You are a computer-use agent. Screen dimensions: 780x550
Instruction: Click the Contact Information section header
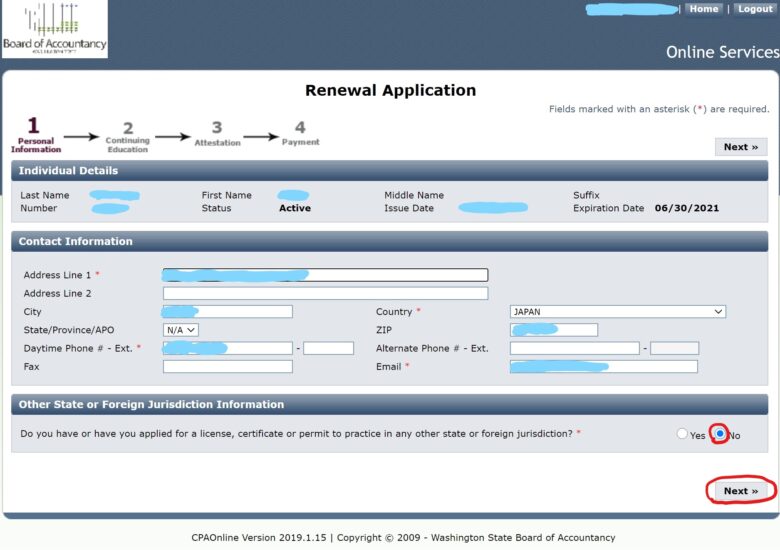390,241
